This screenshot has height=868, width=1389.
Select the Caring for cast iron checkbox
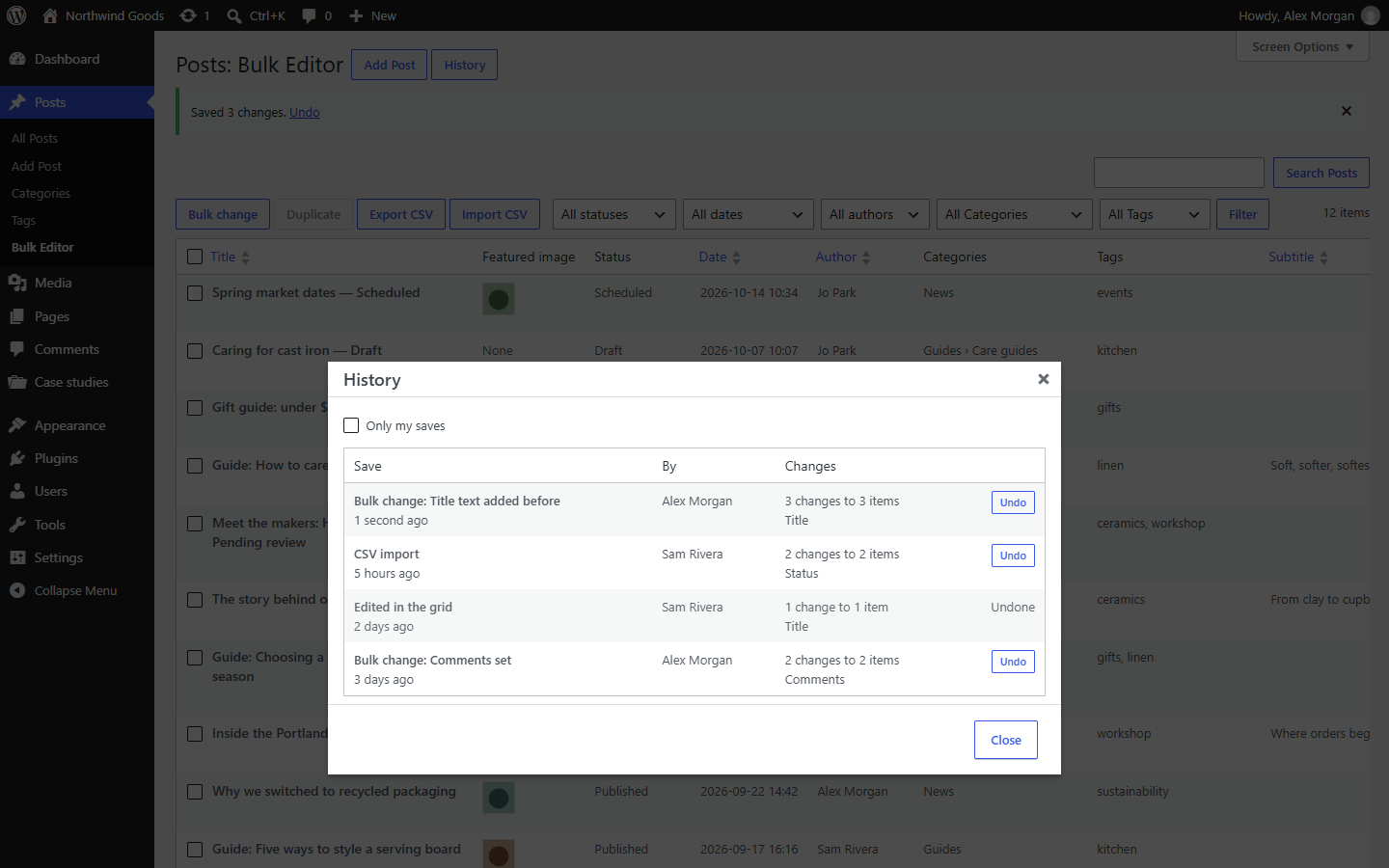195,351
